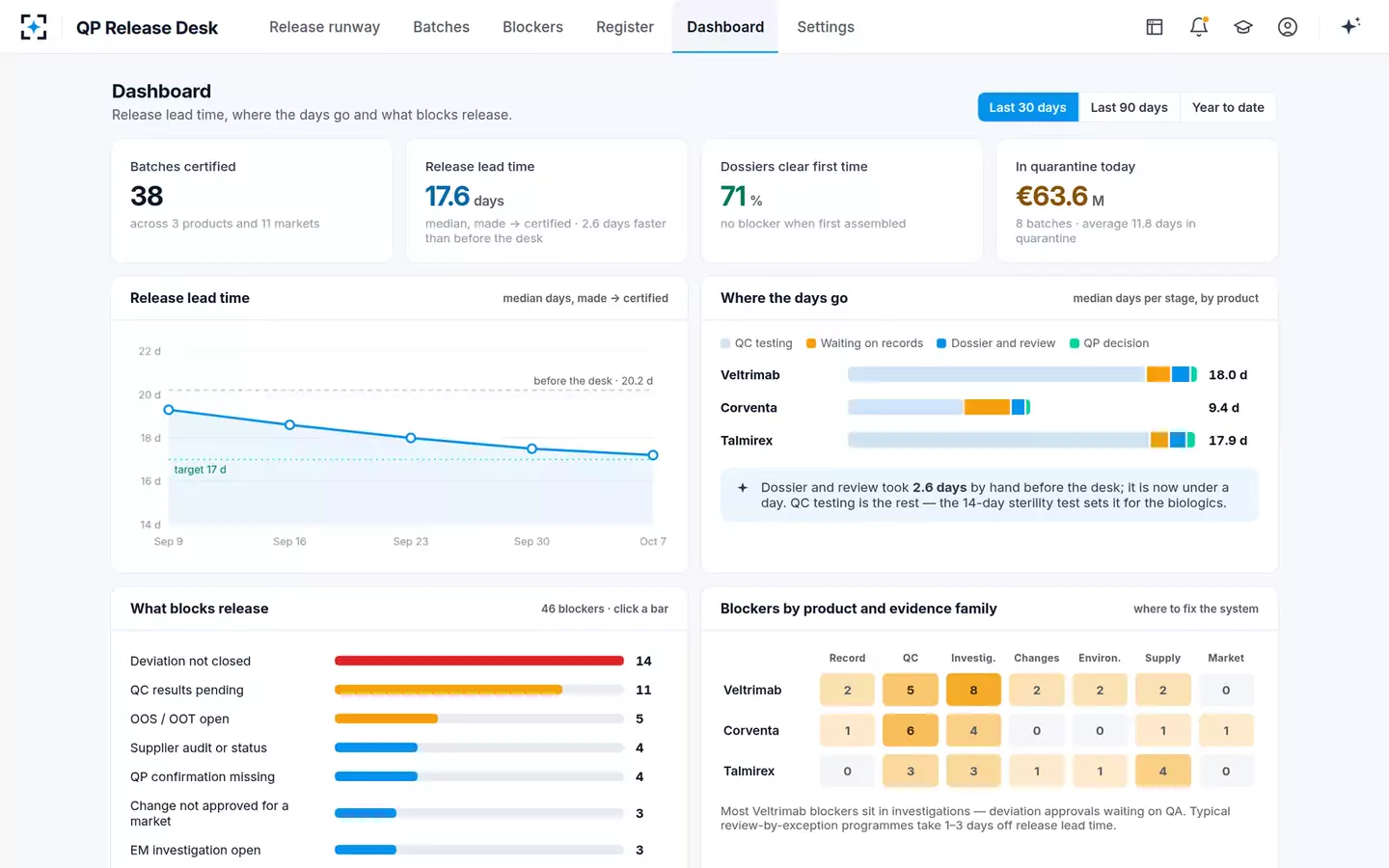Click the 46 blockers click a bar text

pyautogui.click(x=605, y=609)
